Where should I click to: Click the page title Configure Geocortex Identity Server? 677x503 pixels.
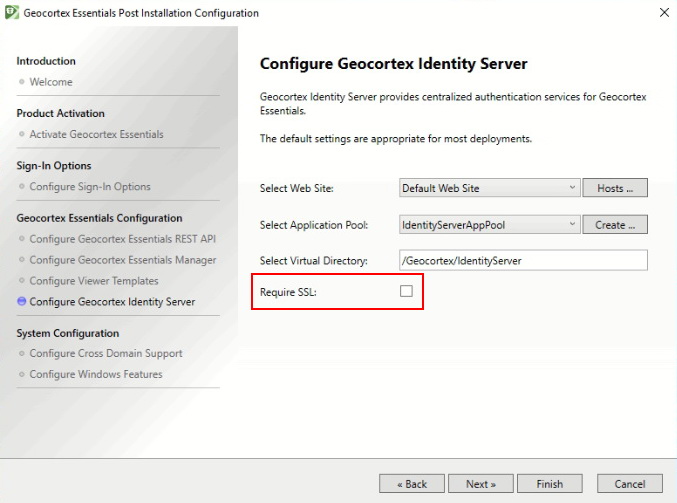(x=393, y=64)
